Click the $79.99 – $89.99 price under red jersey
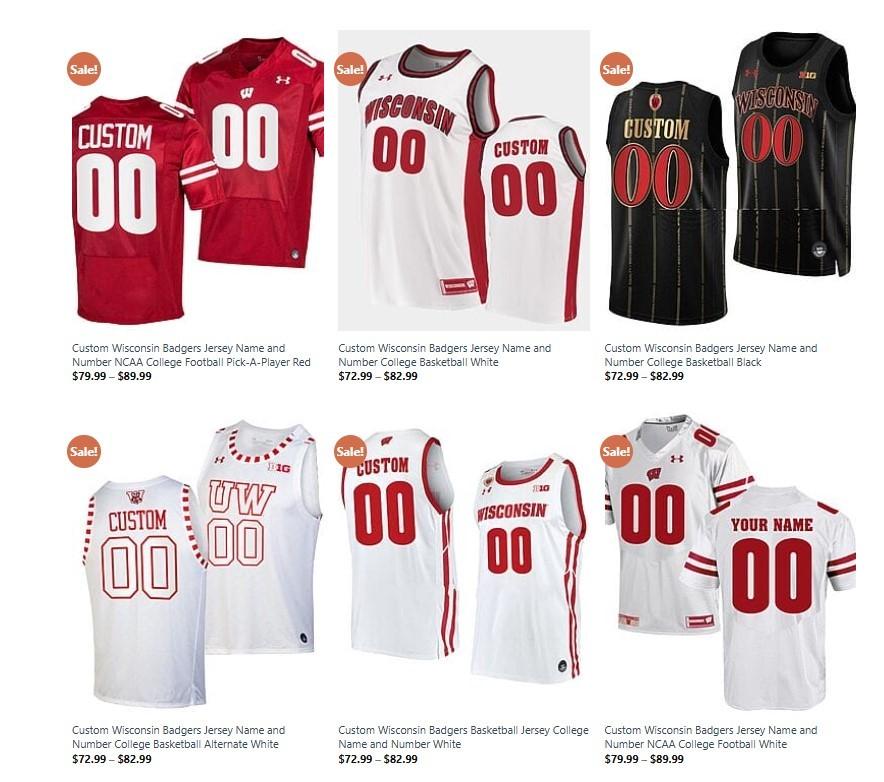The height and width of the screenshot is (782, 884). 112,376
